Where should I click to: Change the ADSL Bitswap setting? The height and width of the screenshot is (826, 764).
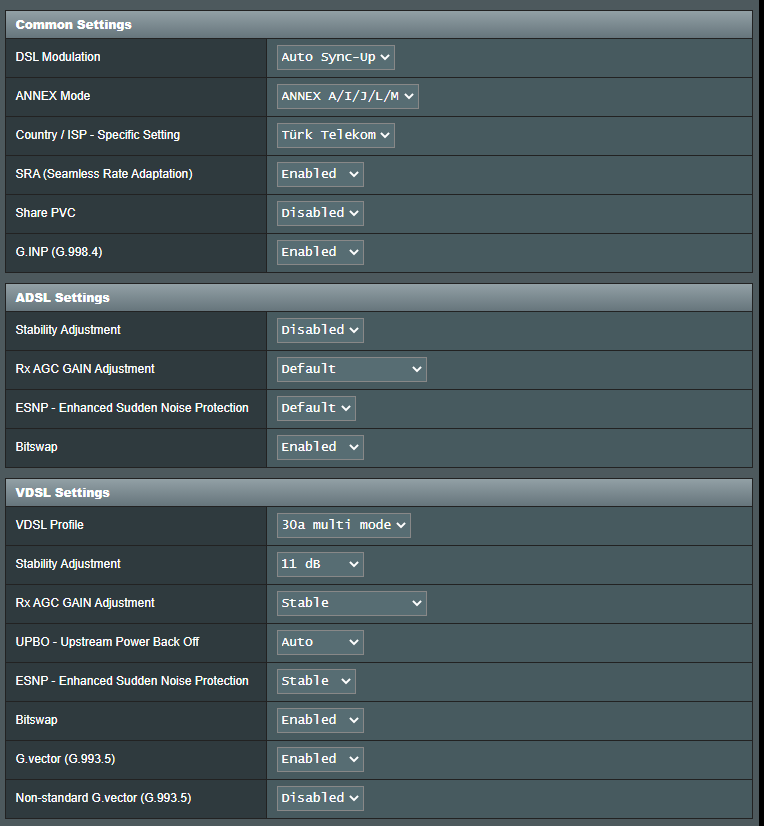click(x=320, y=447)
